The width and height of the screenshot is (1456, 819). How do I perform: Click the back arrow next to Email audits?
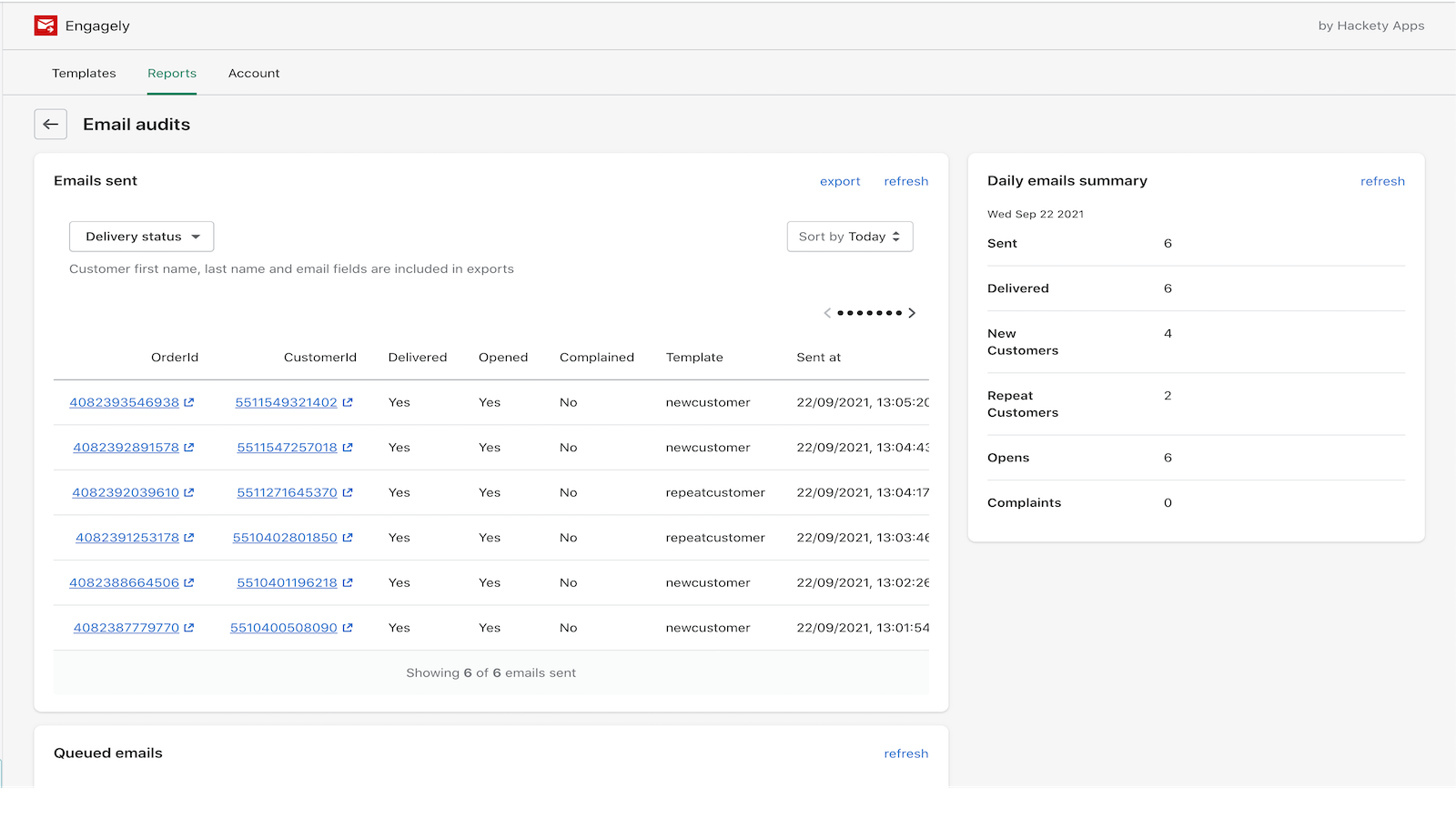51,125
